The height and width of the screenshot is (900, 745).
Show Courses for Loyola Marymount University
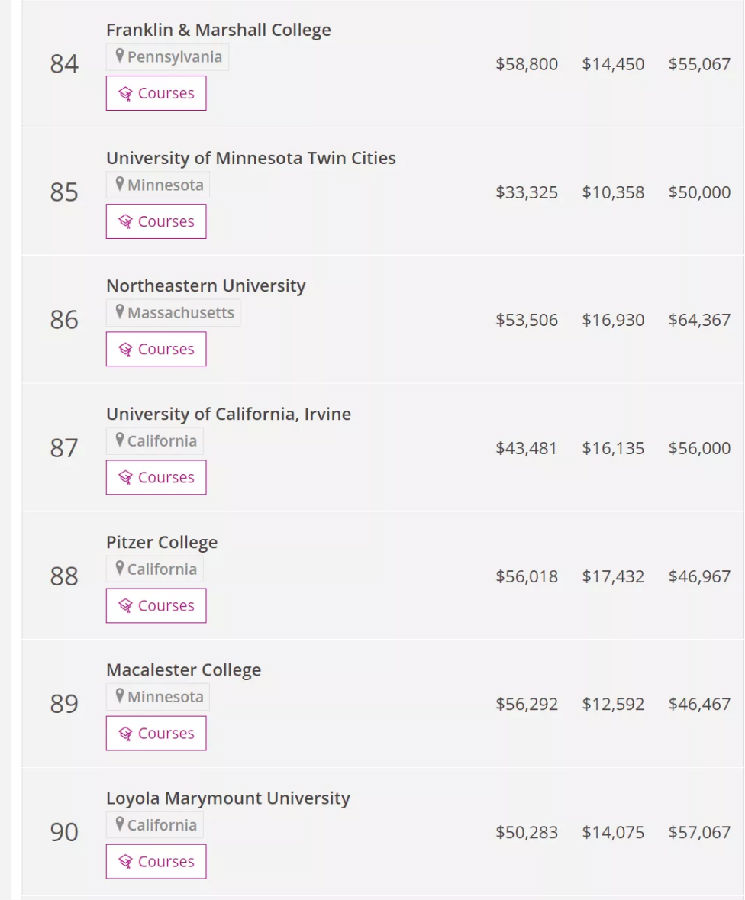[156, 862]
